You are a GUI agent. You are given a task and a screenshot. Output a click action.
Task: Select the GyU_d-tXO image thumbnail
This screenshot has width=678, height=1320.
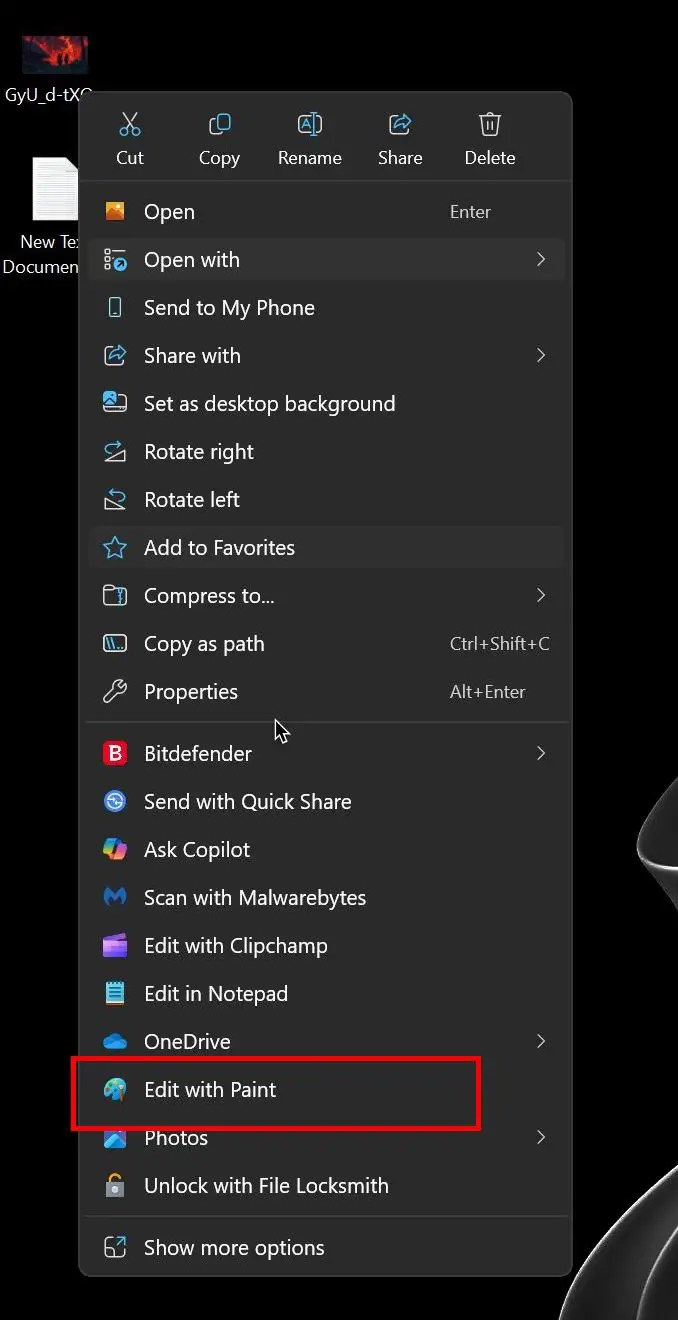tap(55, 55)
